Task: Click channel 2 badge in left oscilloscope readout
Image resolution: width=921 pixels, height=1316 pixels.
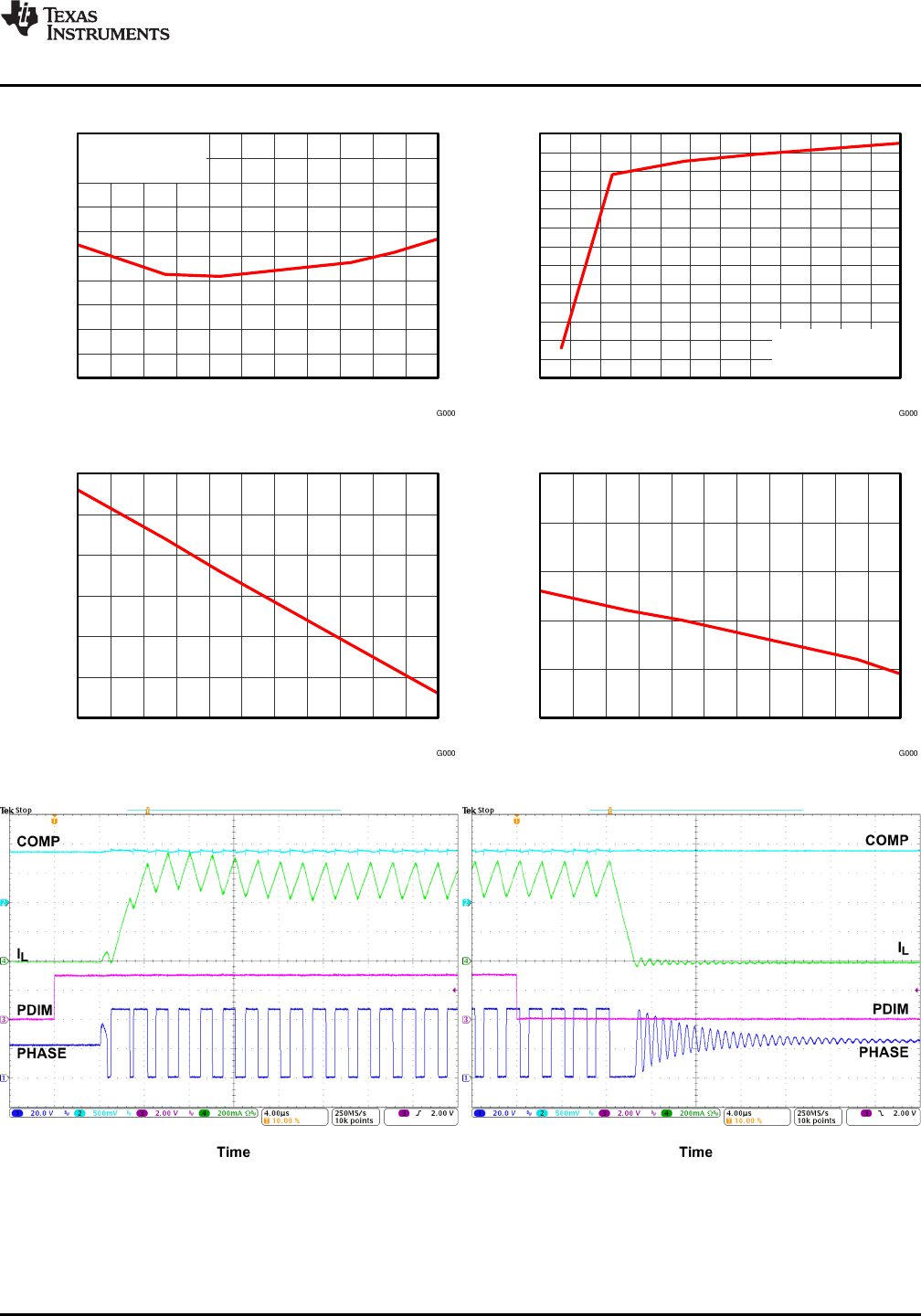Action: pos(79,1113)
